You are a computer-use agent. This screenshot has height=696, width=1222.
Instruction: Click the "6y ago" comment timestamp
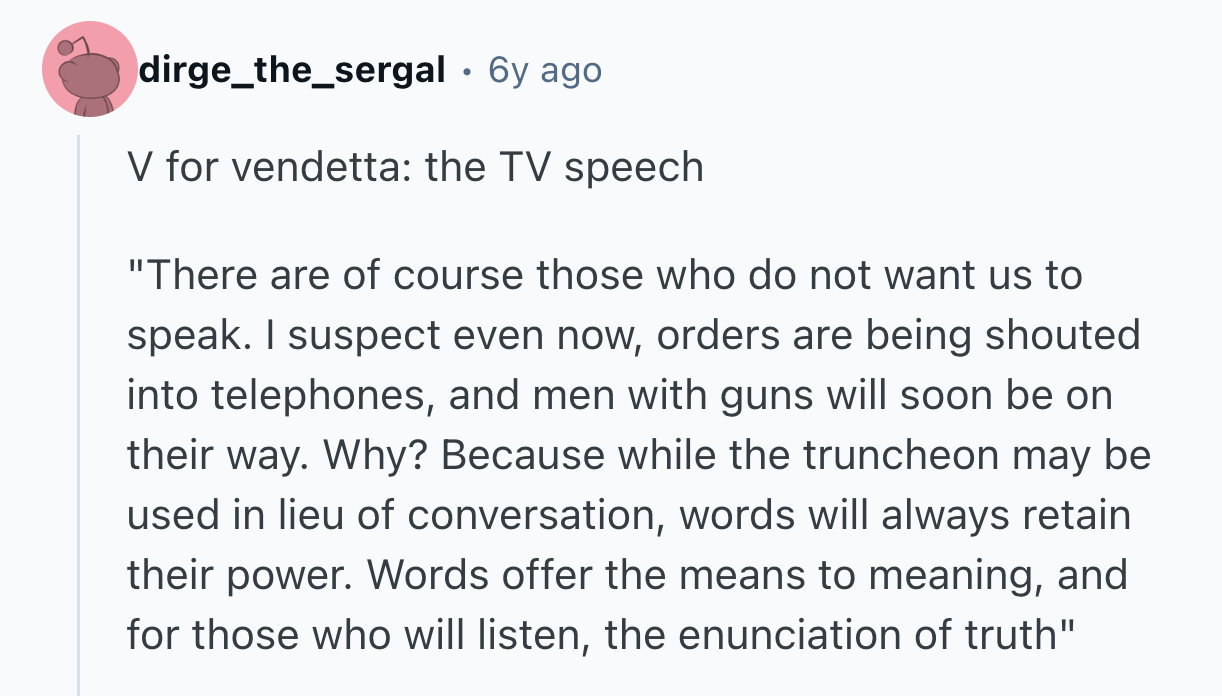tap(545, 70)
